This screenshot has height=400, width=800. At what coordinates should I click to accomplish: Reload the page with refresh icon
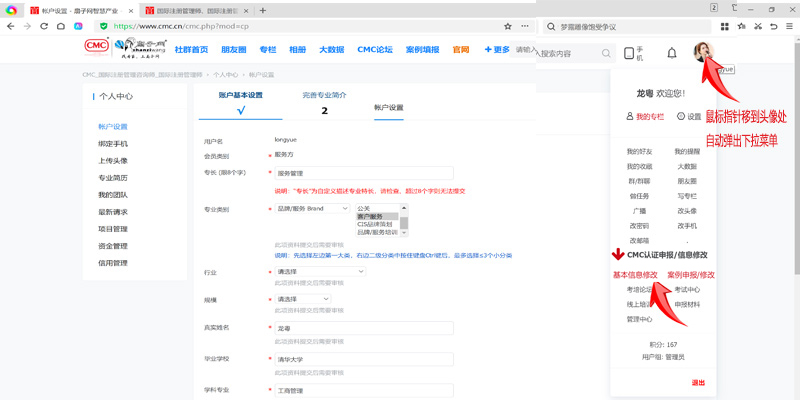[x=44, y=26]
